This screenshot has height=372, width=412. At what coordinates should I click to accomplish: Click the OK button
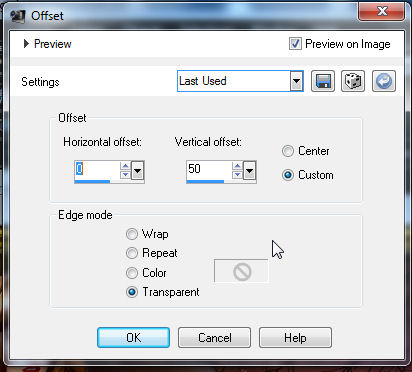pos(133,338)
